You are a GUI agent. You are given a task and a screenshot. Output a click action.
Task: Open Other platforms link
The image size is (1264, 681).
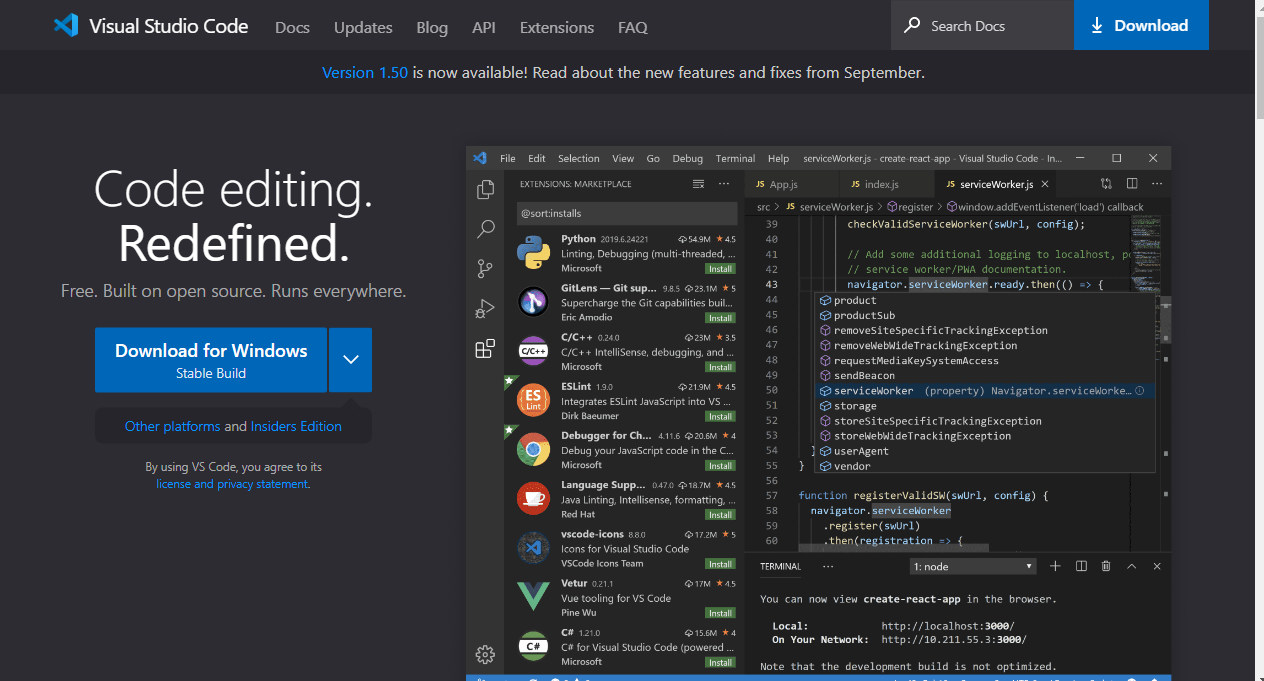(x=172, y=426)
